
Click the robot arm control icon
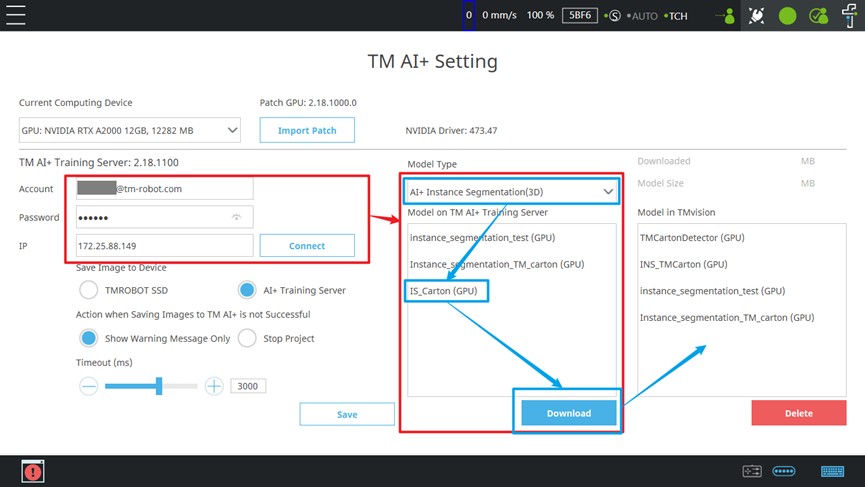tap(756, 15)
